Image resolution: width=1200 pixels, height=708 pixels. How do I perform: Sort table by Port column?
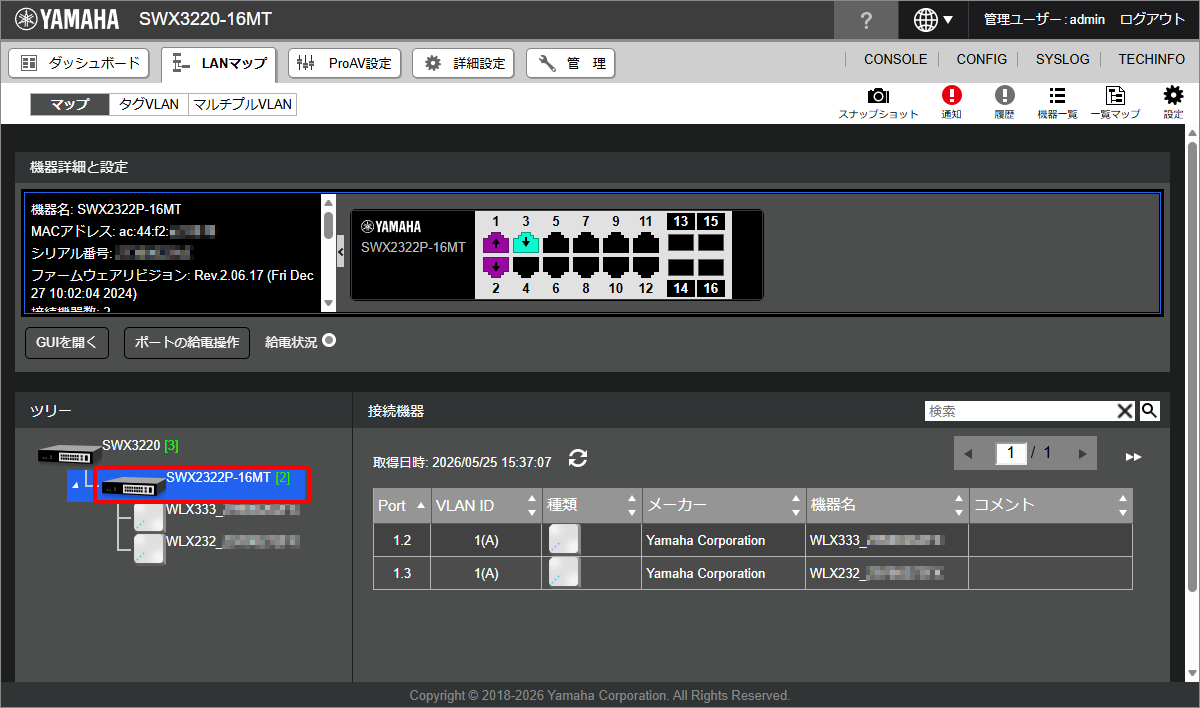pyautogui.click(x=403, y=505)
